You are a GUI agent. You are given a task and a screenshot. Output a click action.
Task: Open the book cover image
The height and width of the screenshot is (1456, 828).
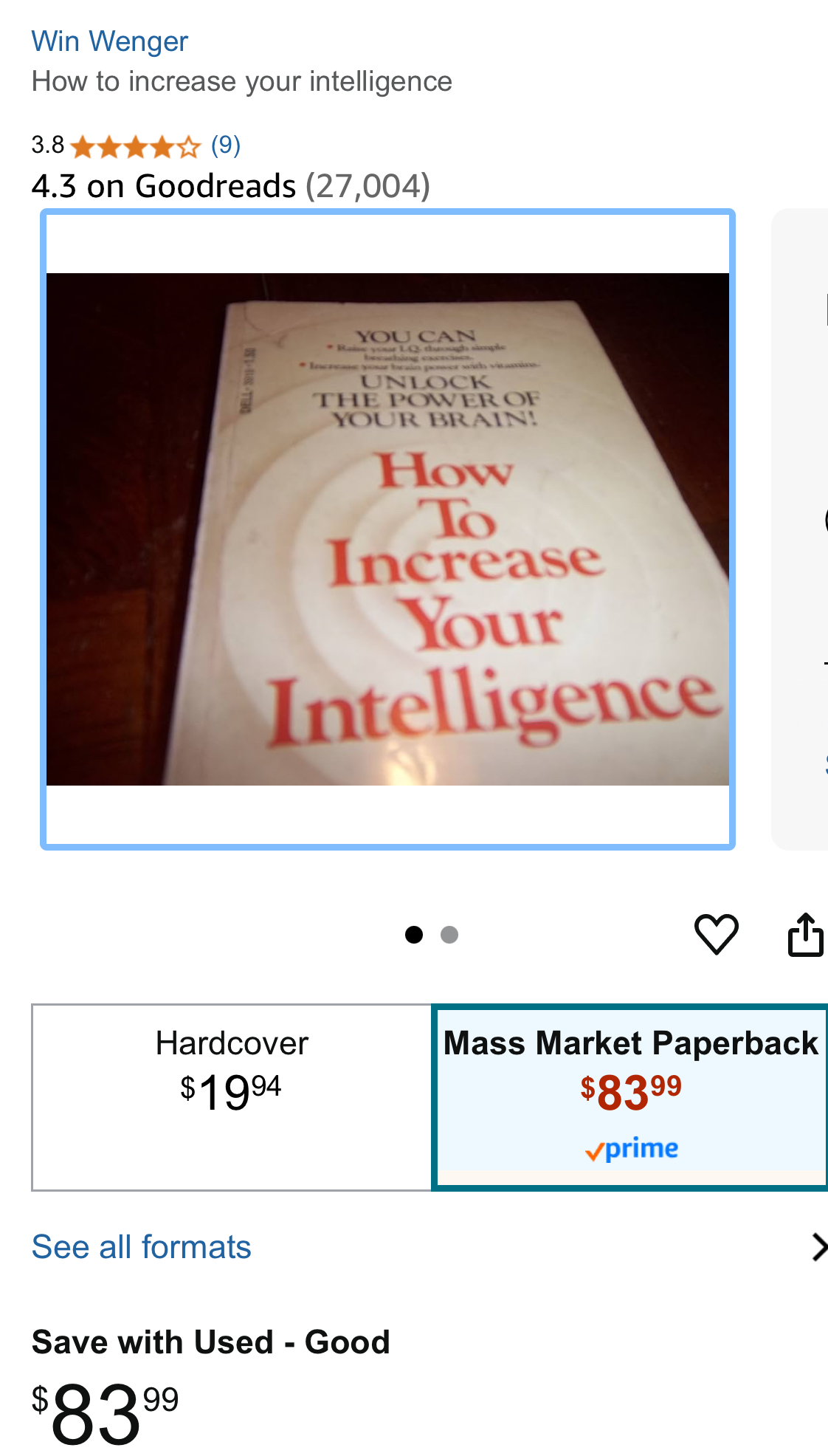[387, 529]
